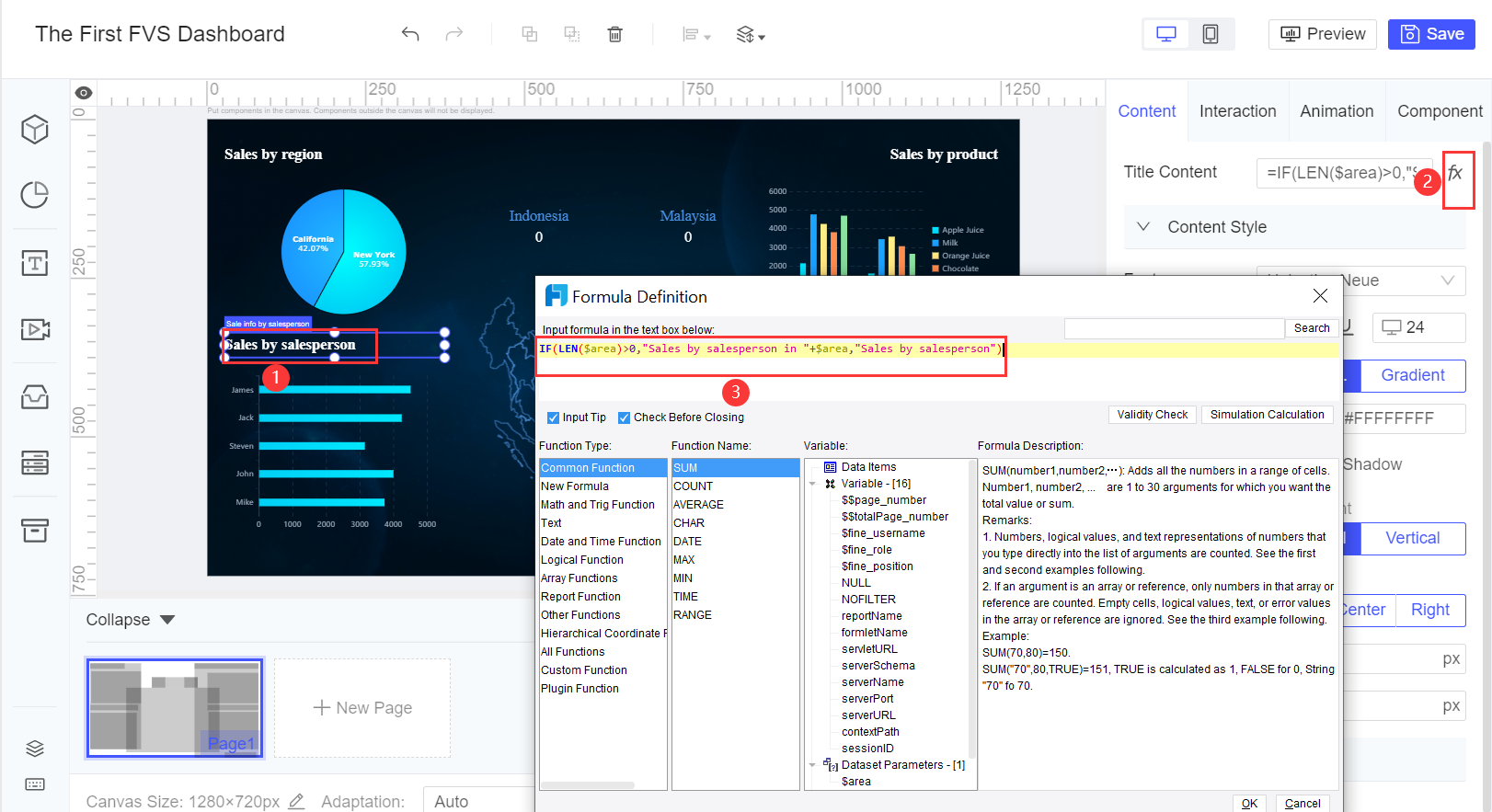Click the delete trash icon
The height and width of the screenshot is (812, 1492).
coord(614,34)
